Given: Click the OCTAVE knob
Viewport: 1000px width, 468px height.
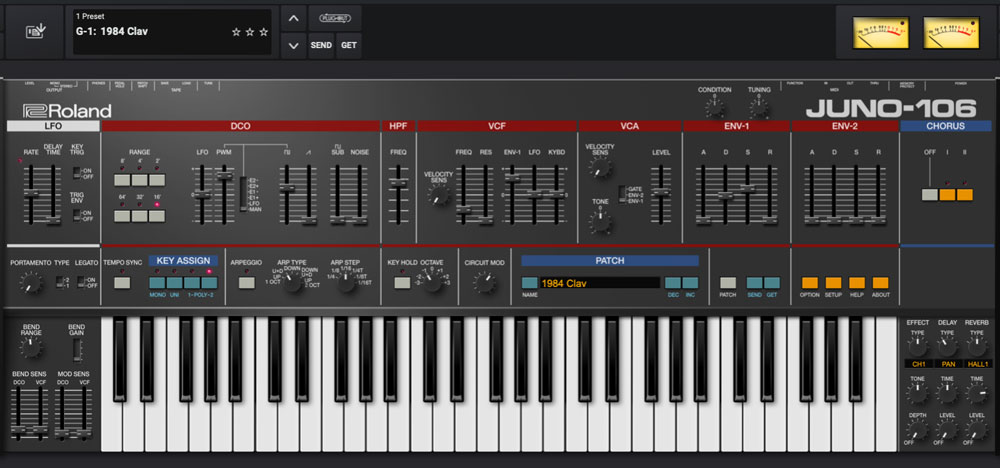Looking at the screenshot, I should [432, 282].
